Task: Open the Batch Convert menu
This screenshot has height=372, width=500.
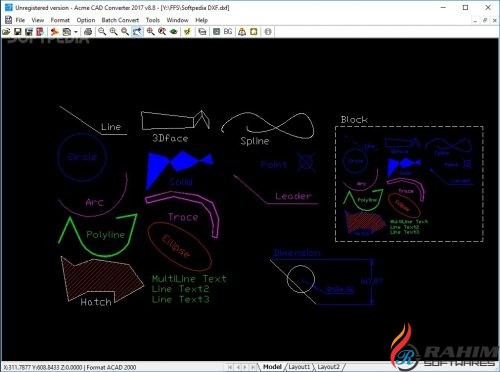Action: pyautogui.click(x=120, y=20)
